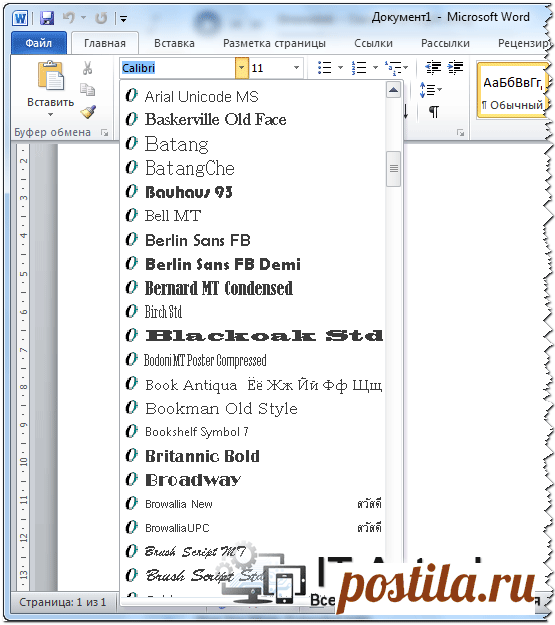Open the bullet library dropdown arrow

[x=340, y=68]
